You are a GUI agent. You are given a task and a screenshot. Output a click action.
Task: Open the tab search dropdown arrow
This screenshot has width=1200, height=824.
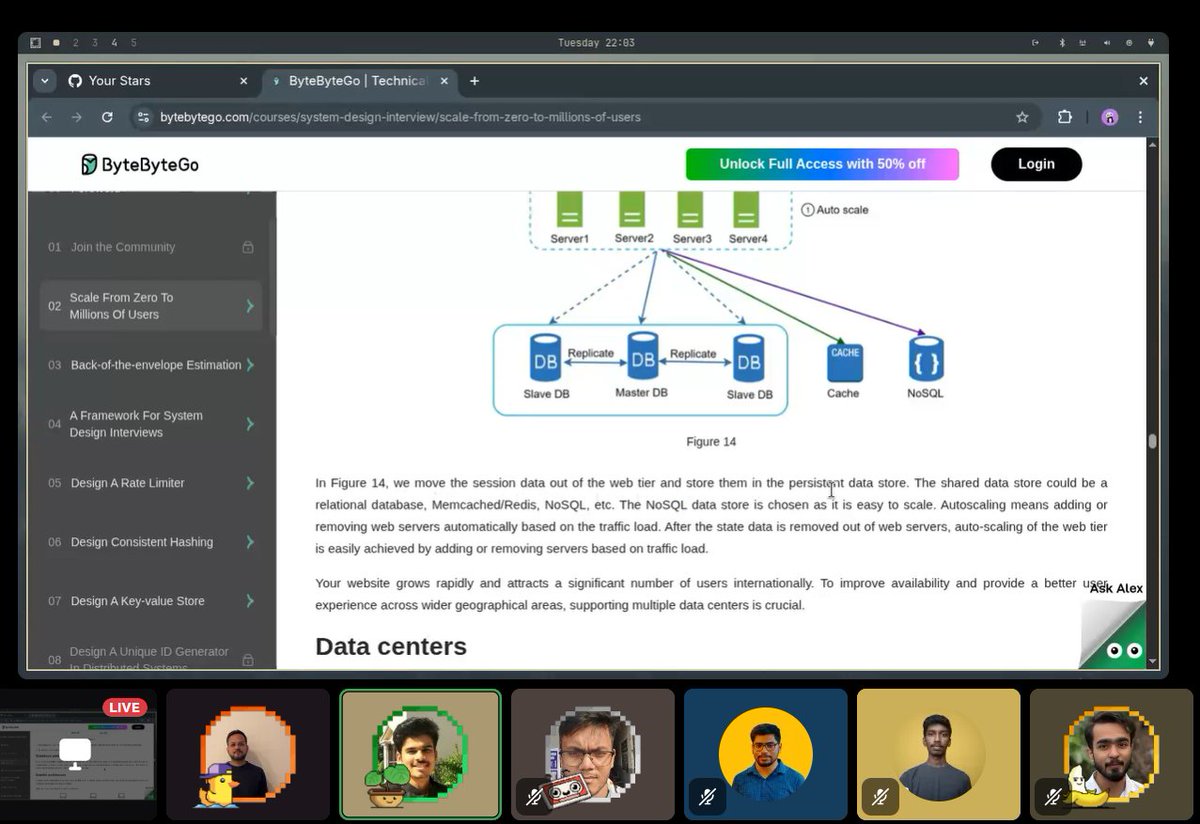tap(44, 81)
